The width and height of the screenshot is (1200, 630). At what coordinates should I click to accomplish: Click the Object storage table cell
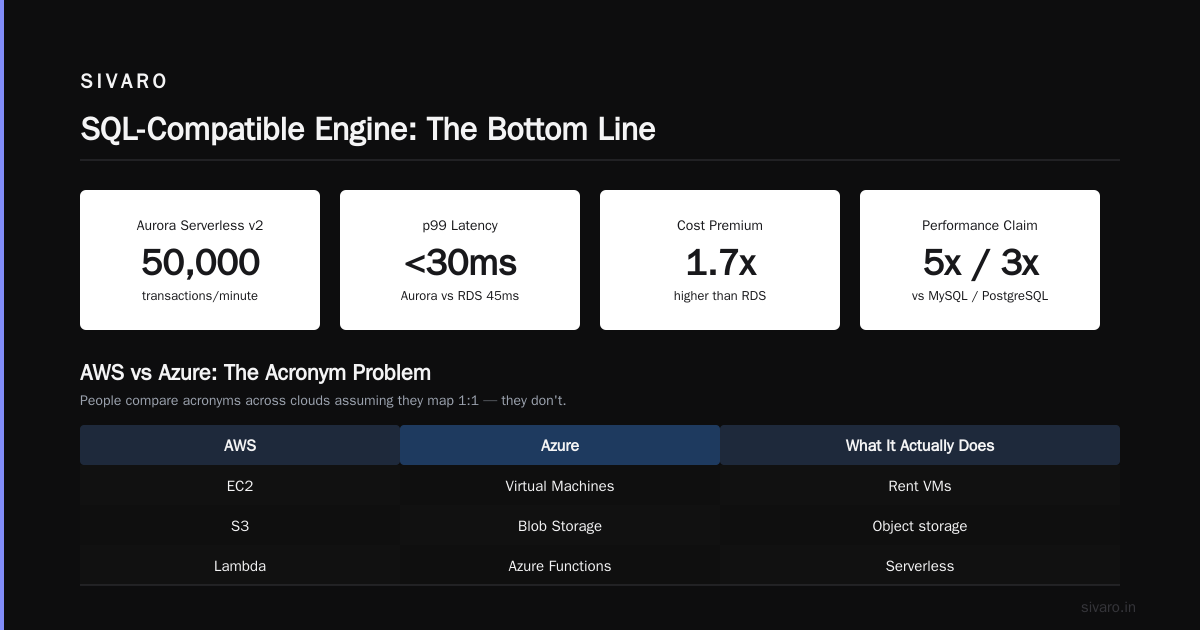pos(920,526)
